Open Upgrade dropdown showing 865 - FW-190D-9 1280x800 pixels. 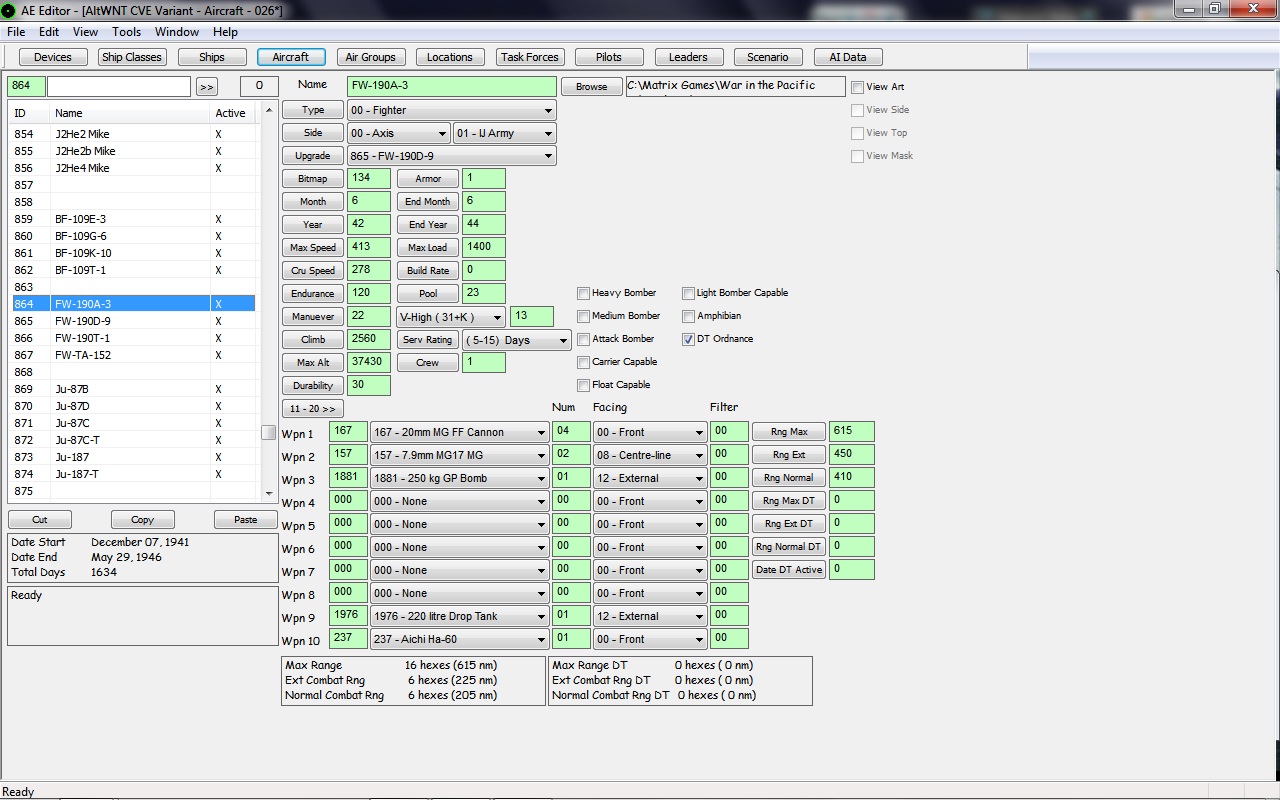click(x=452, y=156)
